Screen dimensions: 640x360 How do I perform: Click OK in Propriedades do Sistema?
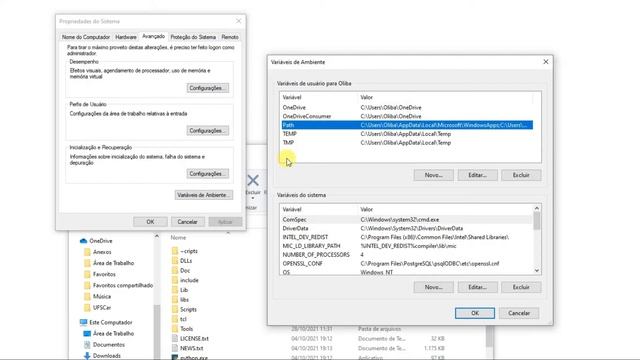point(150,222)
